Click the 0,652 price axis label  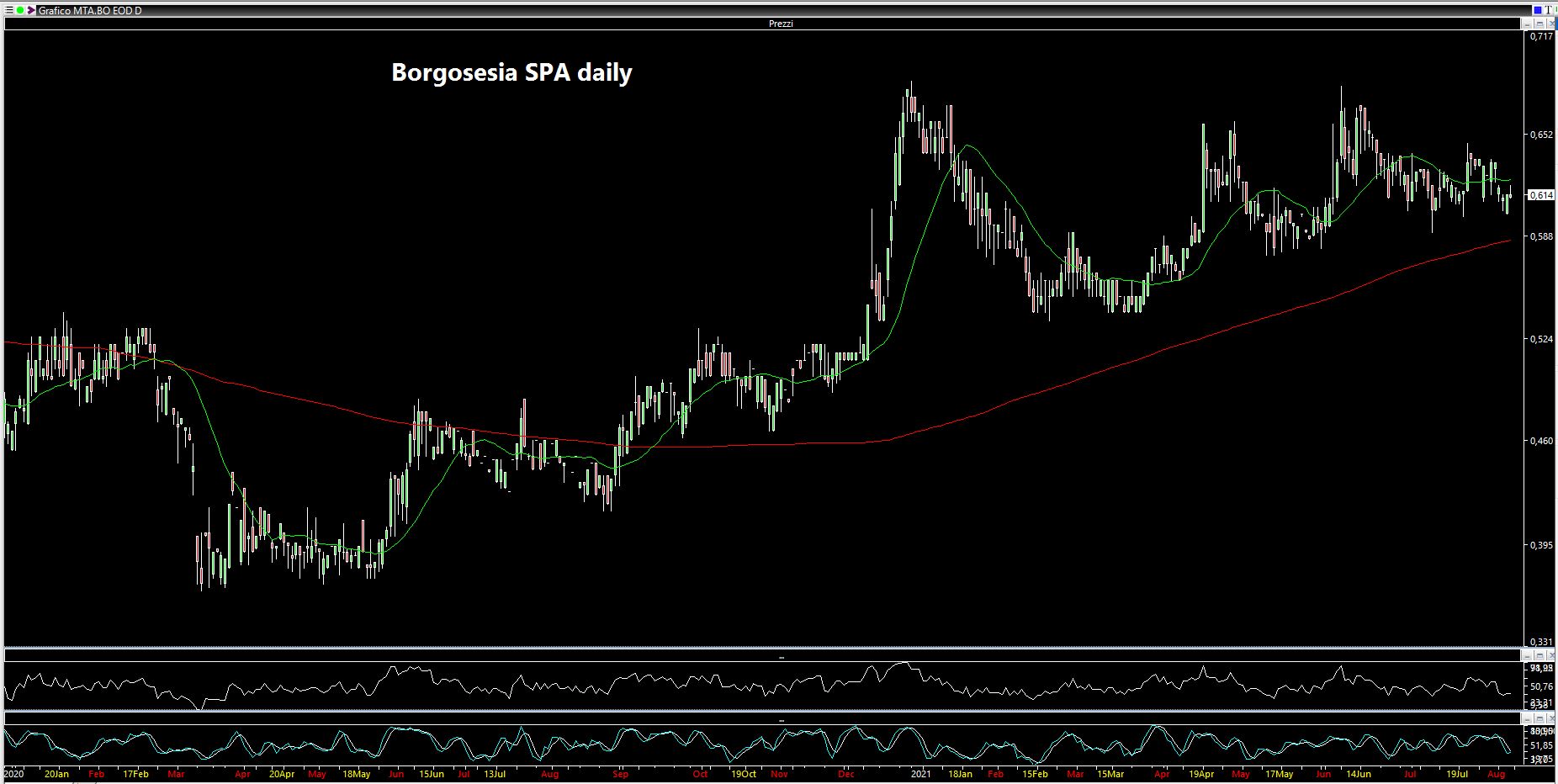[x=1542, y=135]
